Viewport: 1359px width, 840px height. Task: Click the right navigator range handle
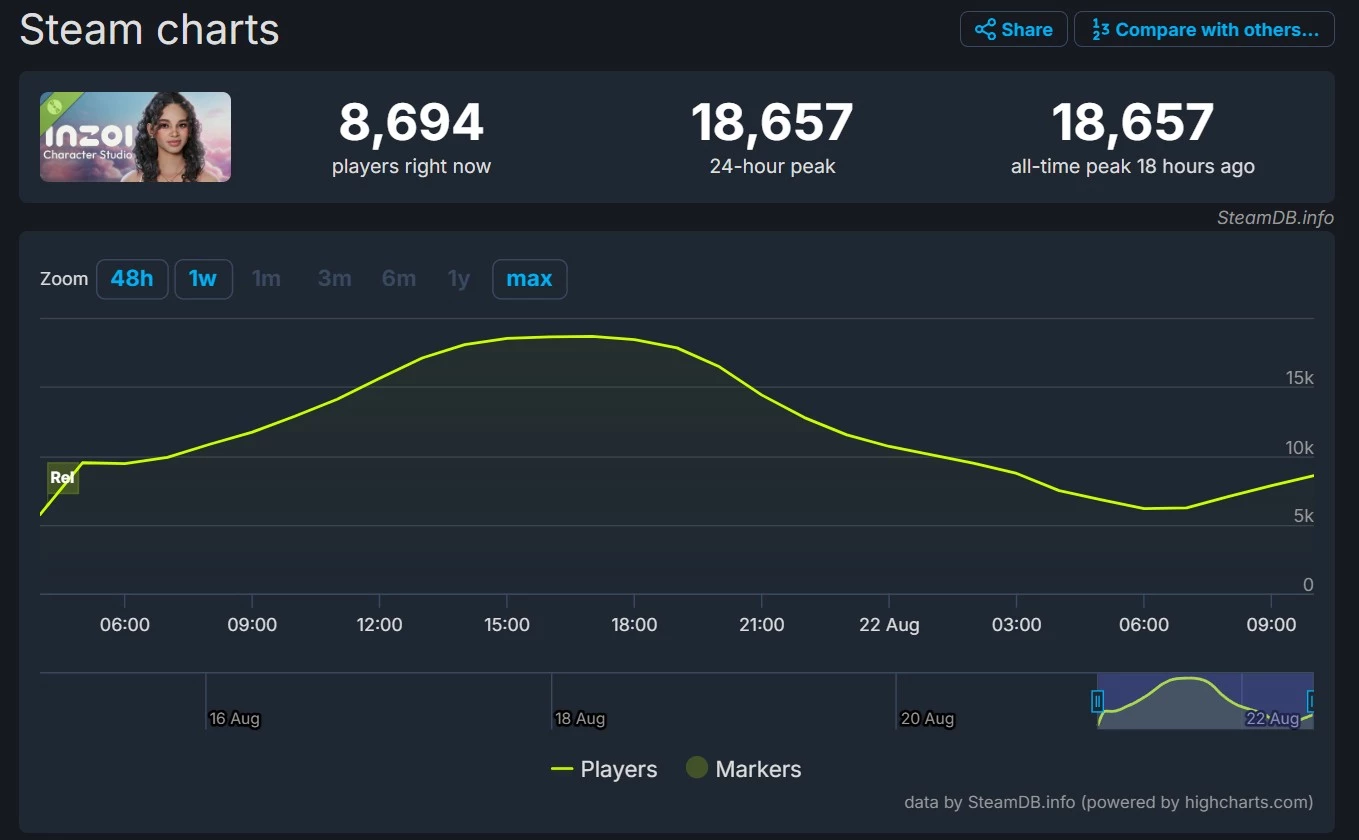tap(1311, 701)
